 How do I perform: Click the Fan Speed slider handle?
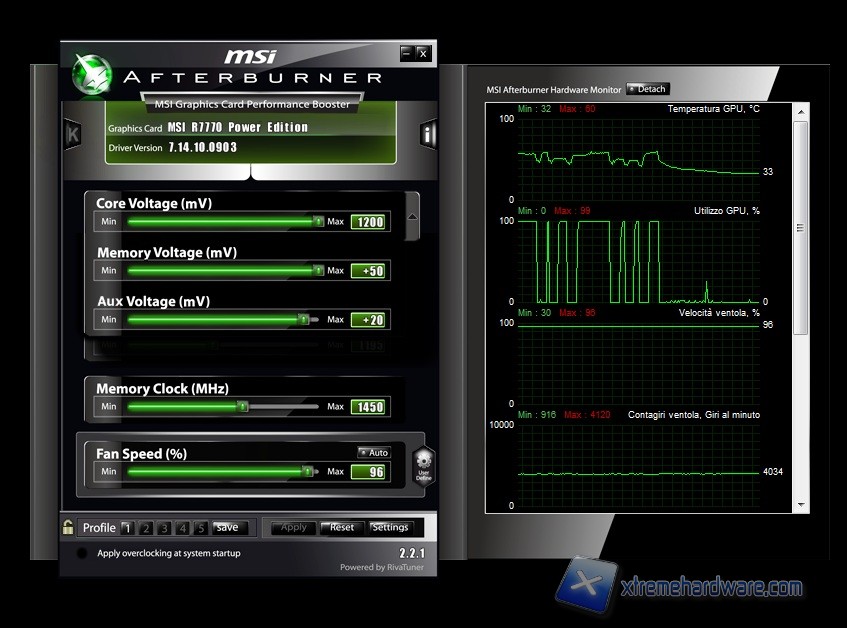[307, 472]
